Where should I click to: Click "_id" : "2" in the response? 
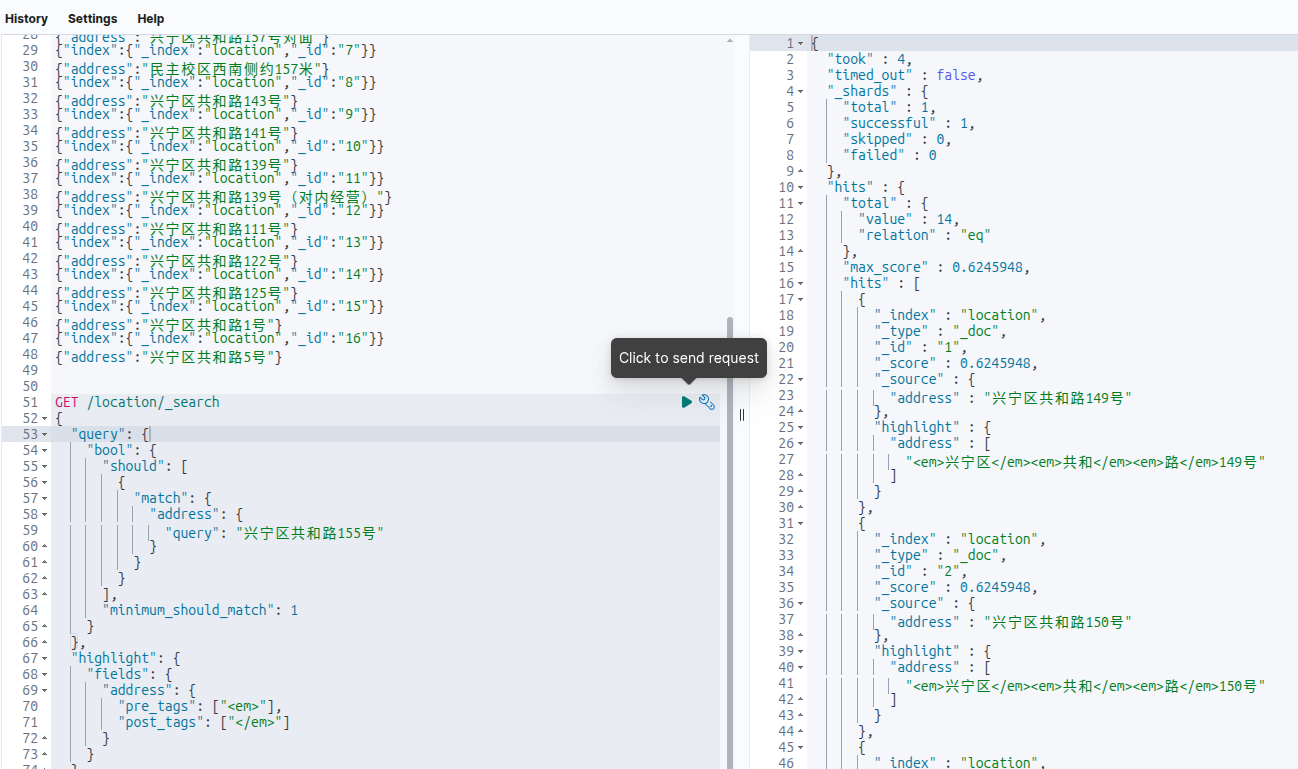coord(920,571)
